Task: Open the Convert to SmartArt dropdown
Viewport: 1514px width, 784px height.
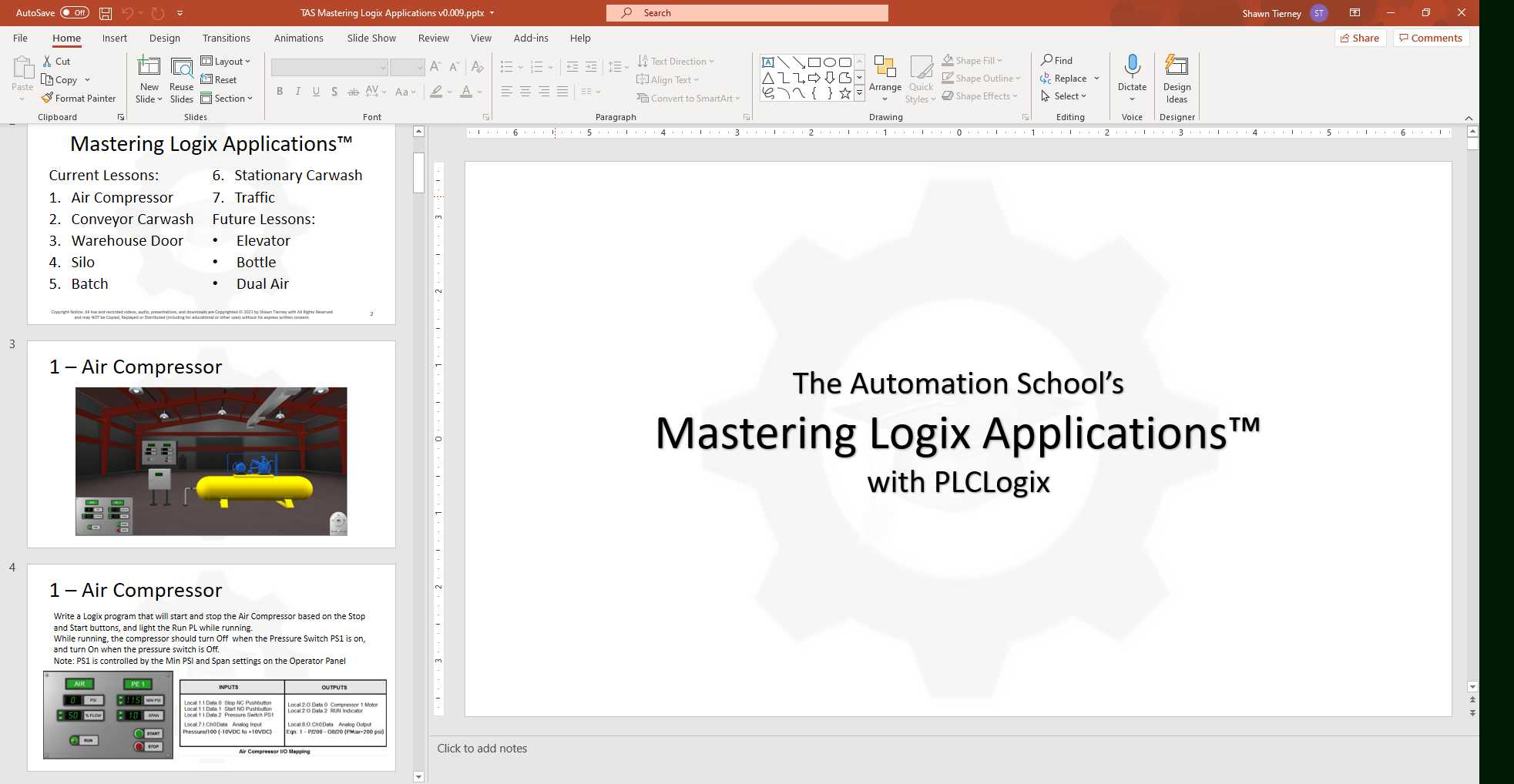Action: 688,98
